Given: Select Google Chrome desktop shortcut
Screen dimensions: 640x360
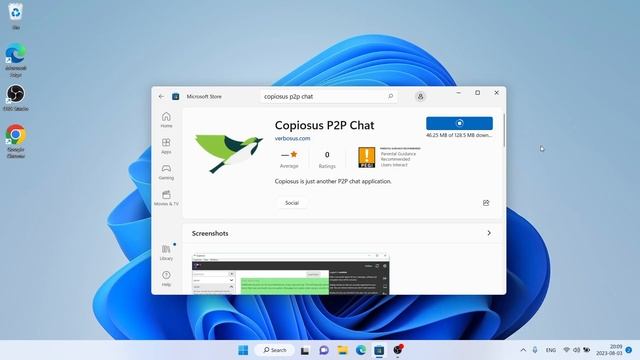Looking at the screenshot, I should point(16,141).
